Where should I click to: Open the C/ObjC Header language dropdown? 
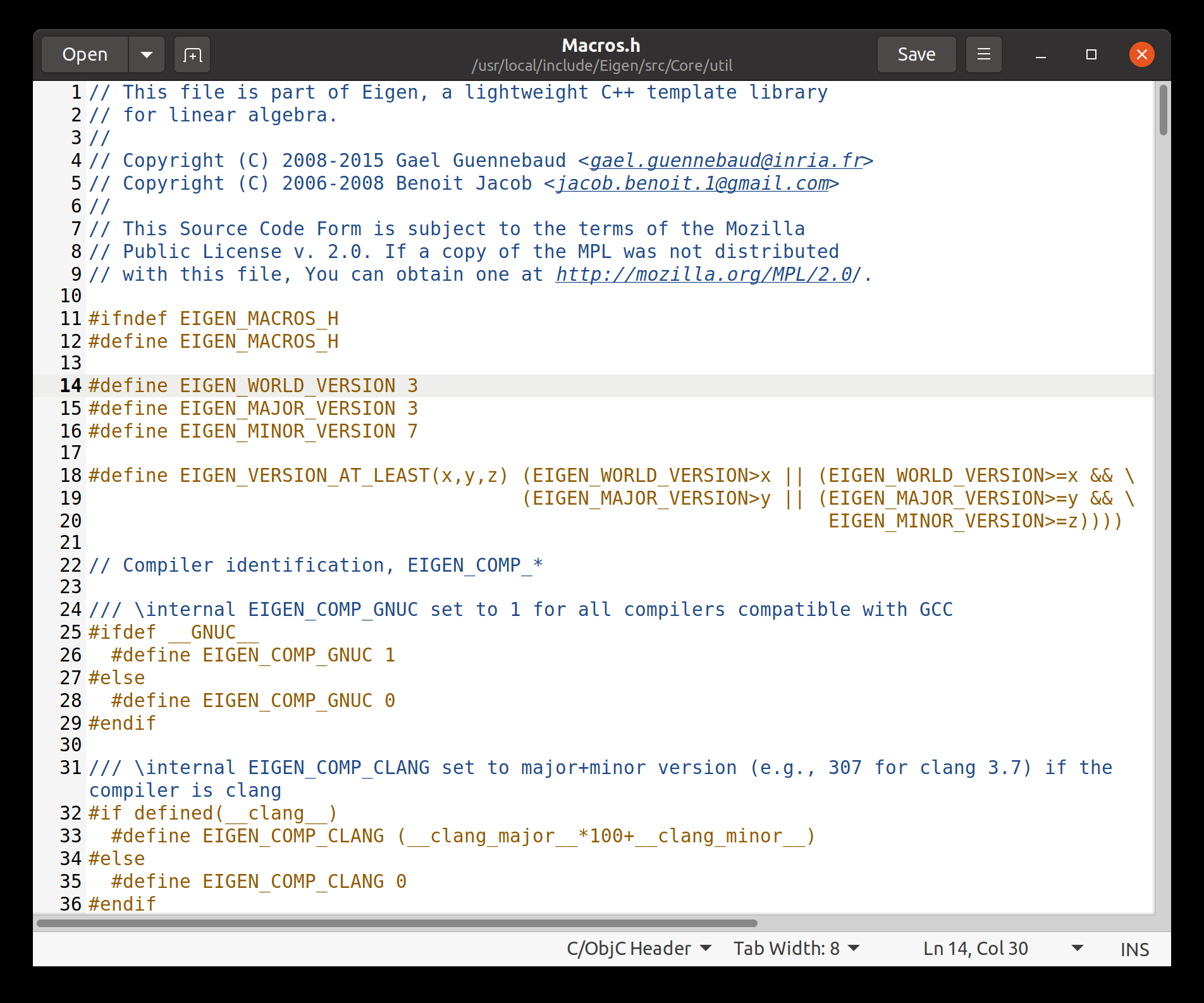coord(639,948)
